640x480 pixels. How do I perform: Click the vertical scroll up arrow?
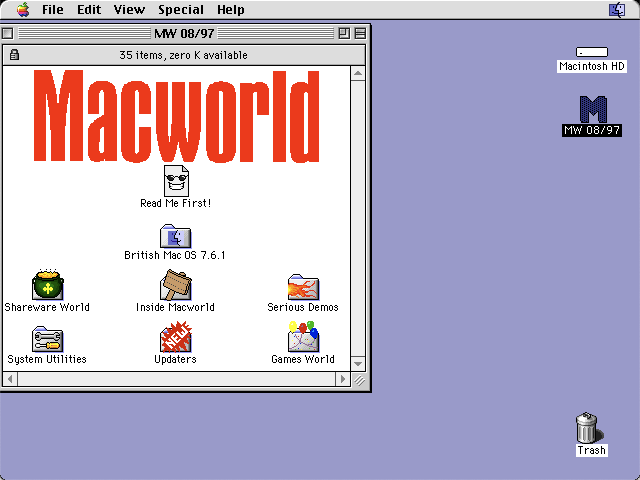pos(358,73)
